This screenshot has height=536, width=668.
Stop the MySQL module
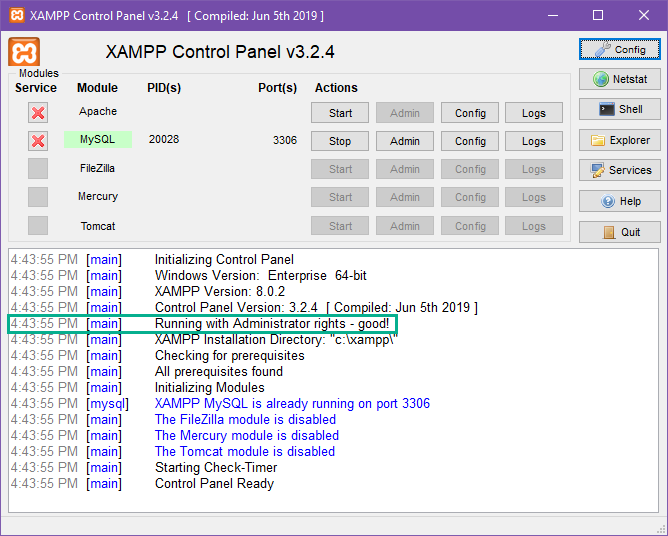(x=340, y=141)
